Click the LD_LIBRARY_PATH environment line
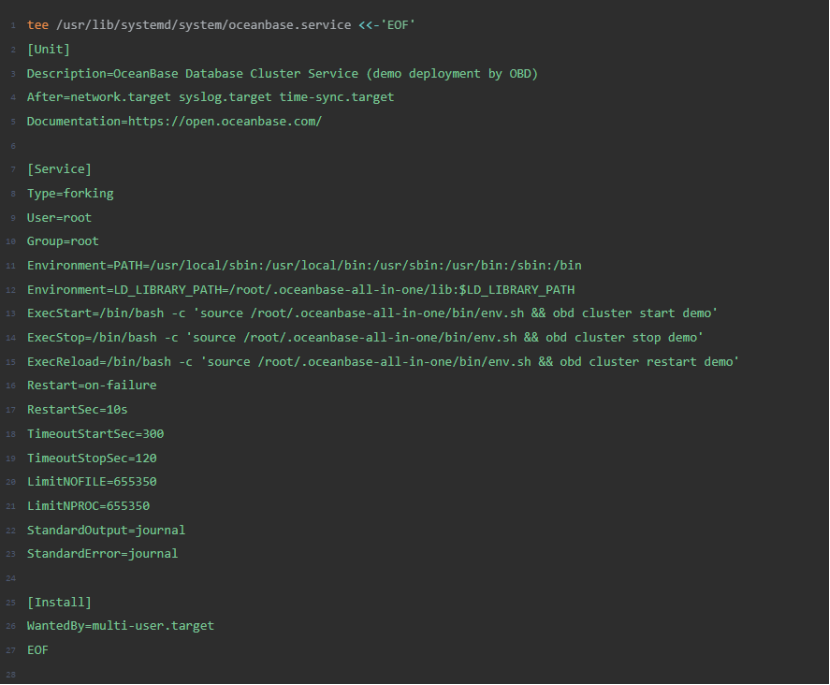830x685 pixels. coord(300,290)
